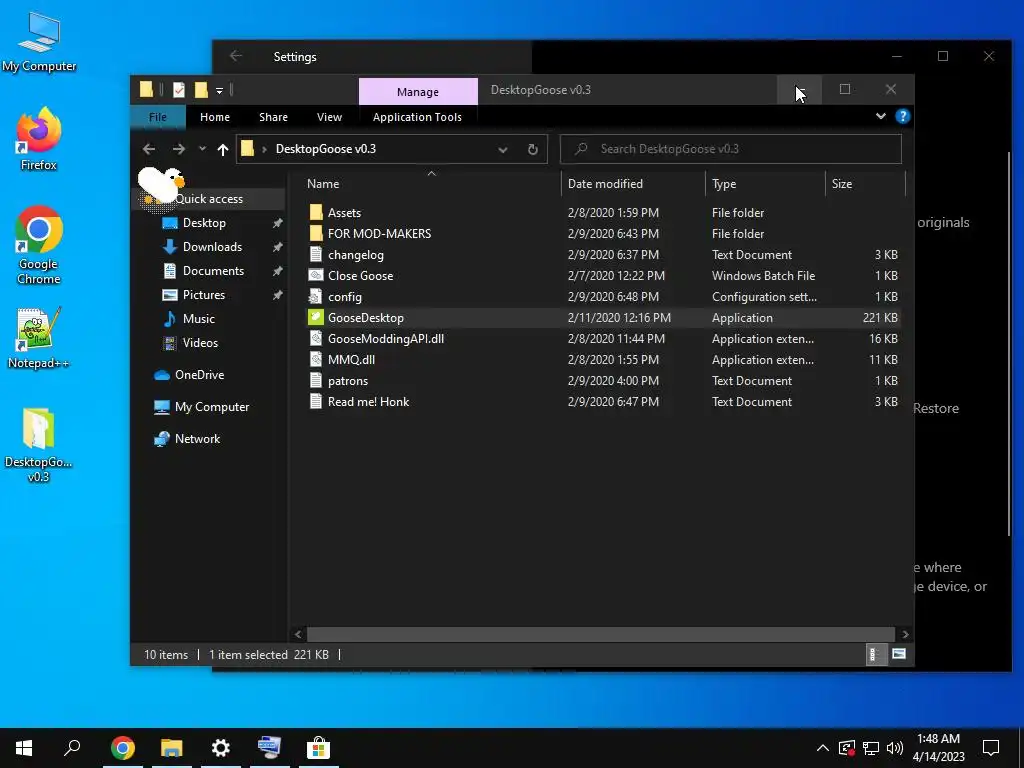Open Firefox desktop shortcut

tap(39, 139)
